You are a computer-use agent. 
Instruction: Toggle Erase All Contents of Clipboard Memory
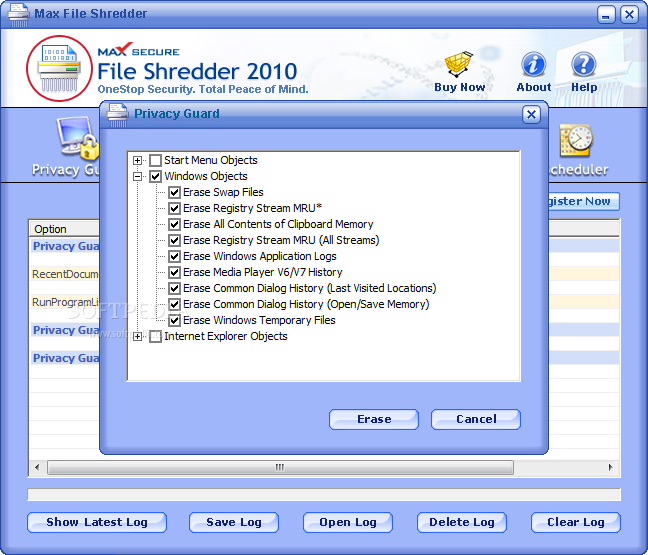[174, 224]
